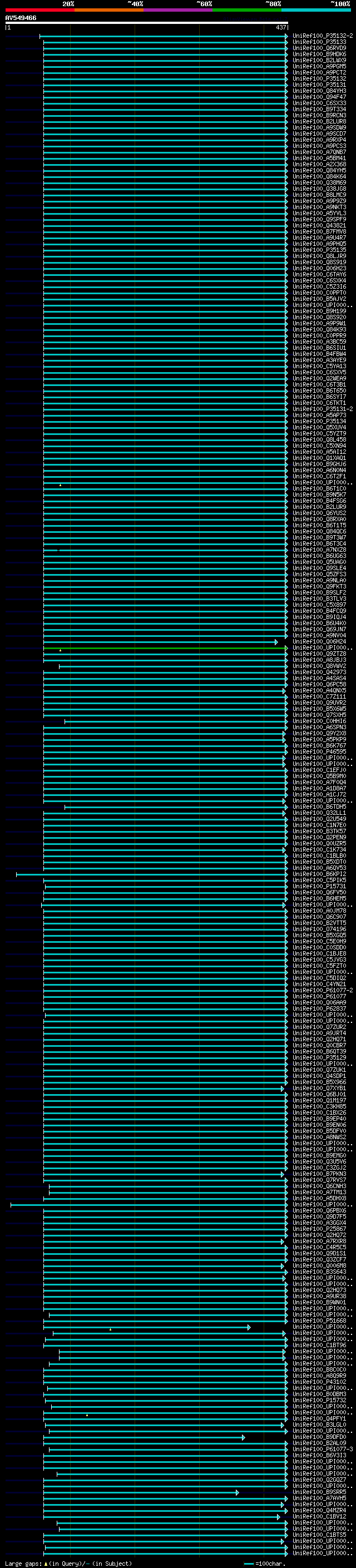Click the green alignment bar above UniRef100_Q9ZTZ8
Screen dimensions: 356x1568
click(x=165, y=647)
